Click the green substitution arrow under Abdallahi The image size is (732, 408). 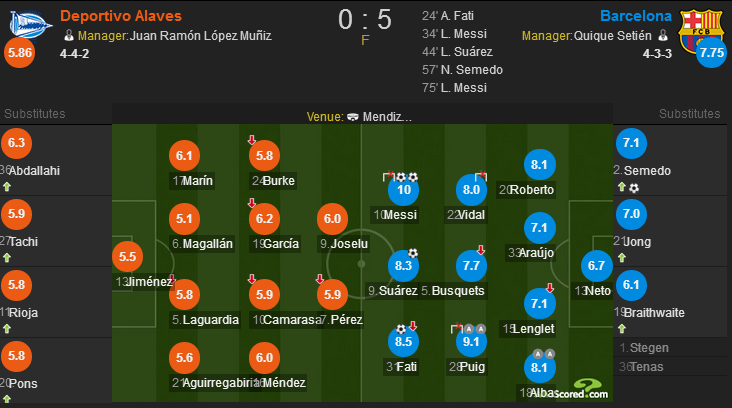[7, 187]
